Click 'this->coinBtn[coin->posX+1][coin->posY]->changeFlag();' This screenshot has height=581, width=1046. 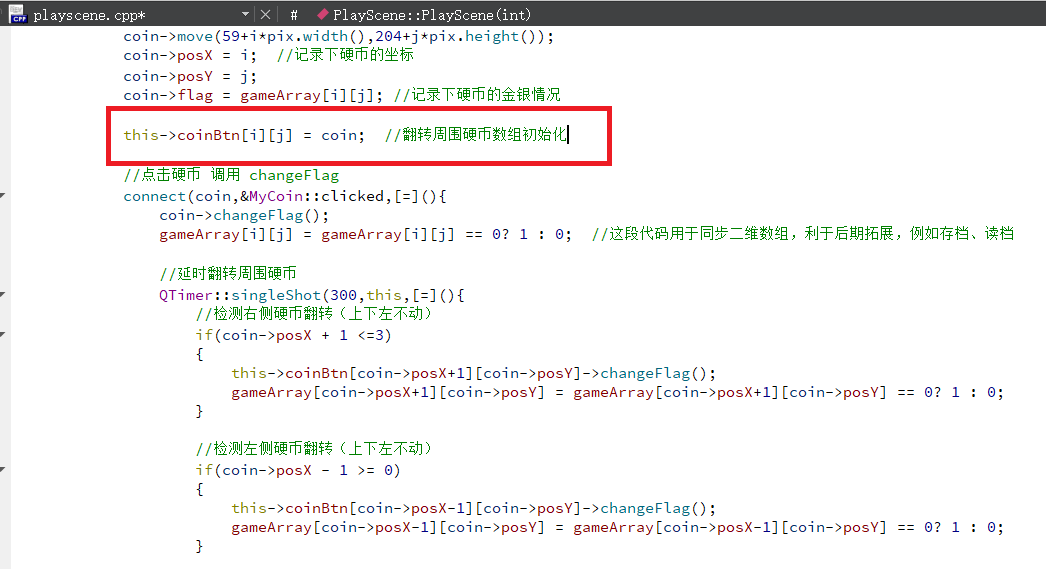click(x=474, y=373)
